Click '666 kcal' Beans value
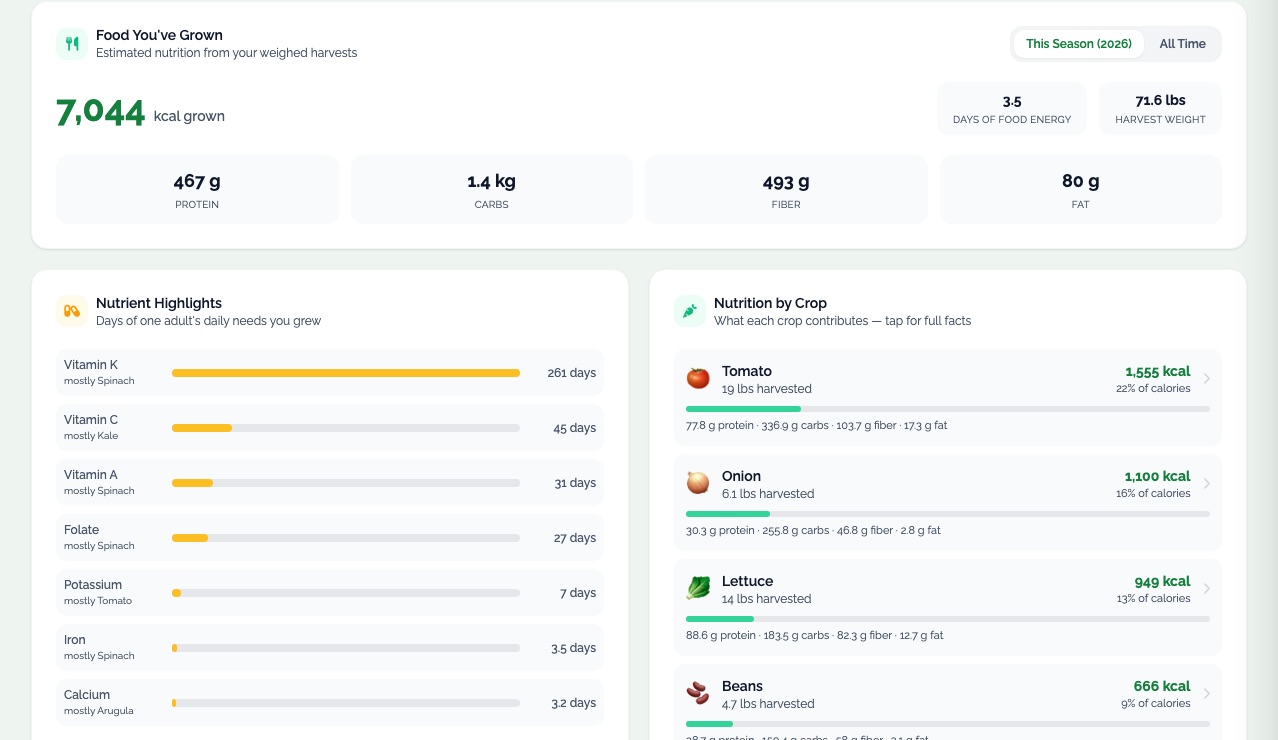Image resolution: width=1278 pixels, height=740 pixels. tap(1163, 686)
